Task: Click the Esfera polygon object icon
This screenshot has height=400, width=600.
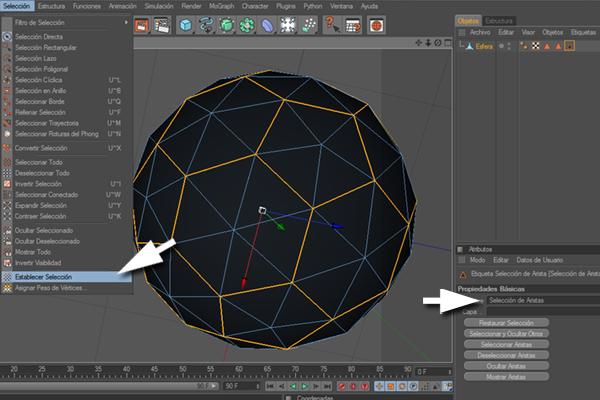Action: coord(470,46)
